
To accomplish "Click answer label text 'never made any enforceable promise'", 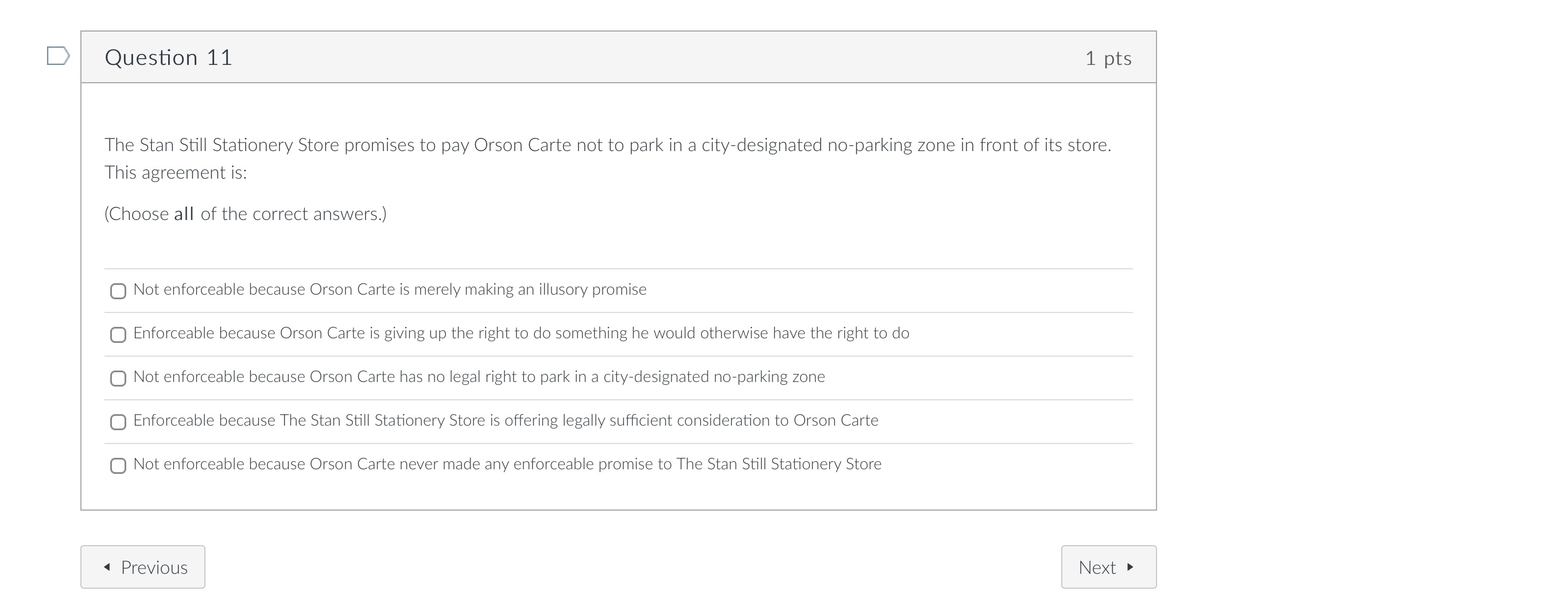I will (x=507, y=464).
